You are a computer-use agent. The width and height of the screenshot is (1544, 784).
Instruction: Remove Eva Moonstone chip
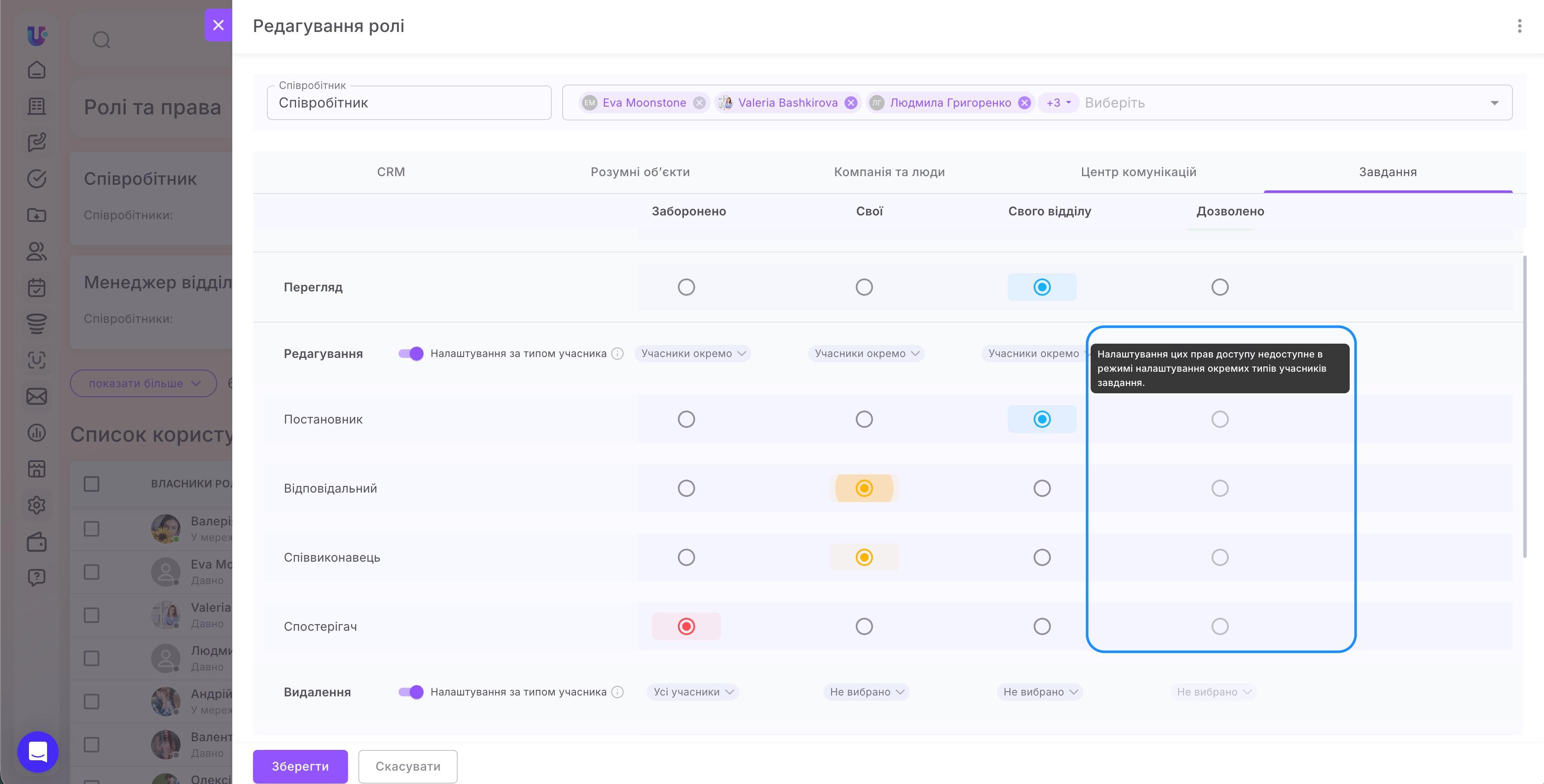699,102
